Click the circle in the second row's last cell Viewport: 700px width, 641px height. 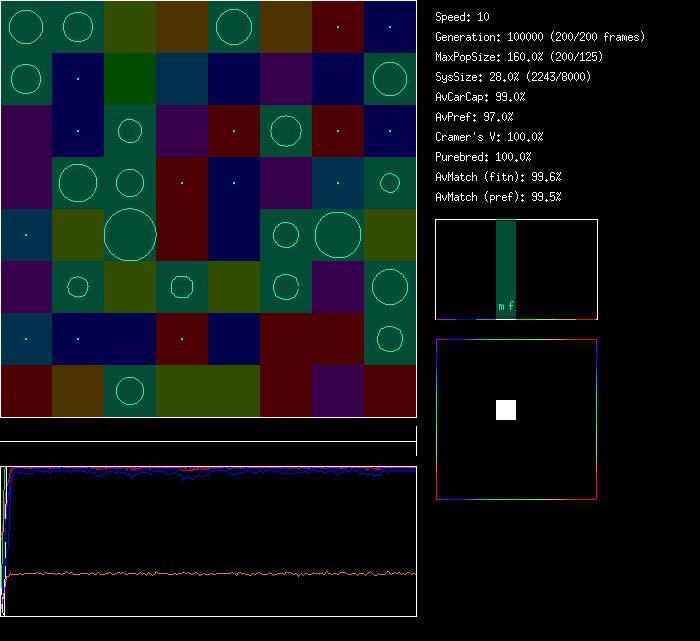pyautogui.click(x=390, y=79)
